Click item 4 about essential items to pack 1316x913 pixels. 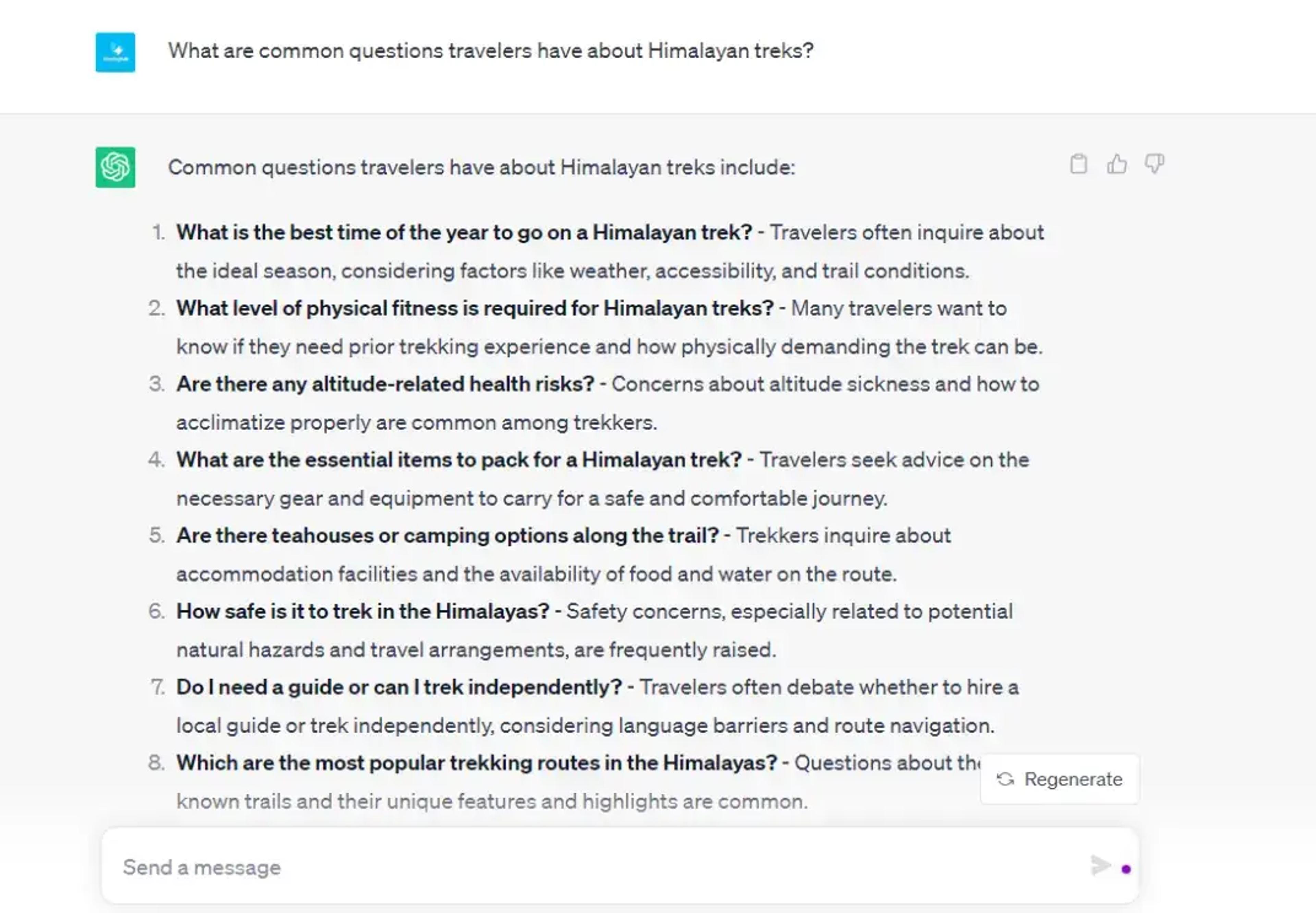click(x=602, y=479)
